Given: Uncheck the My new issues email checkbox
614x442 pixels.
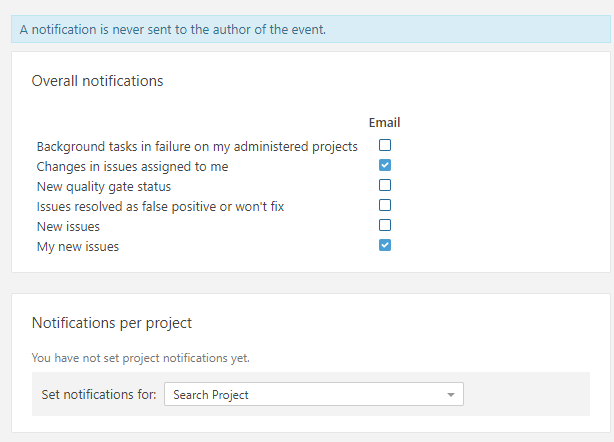Looking at the screenshot, I should pyautogui.click(x=385, y=246).
